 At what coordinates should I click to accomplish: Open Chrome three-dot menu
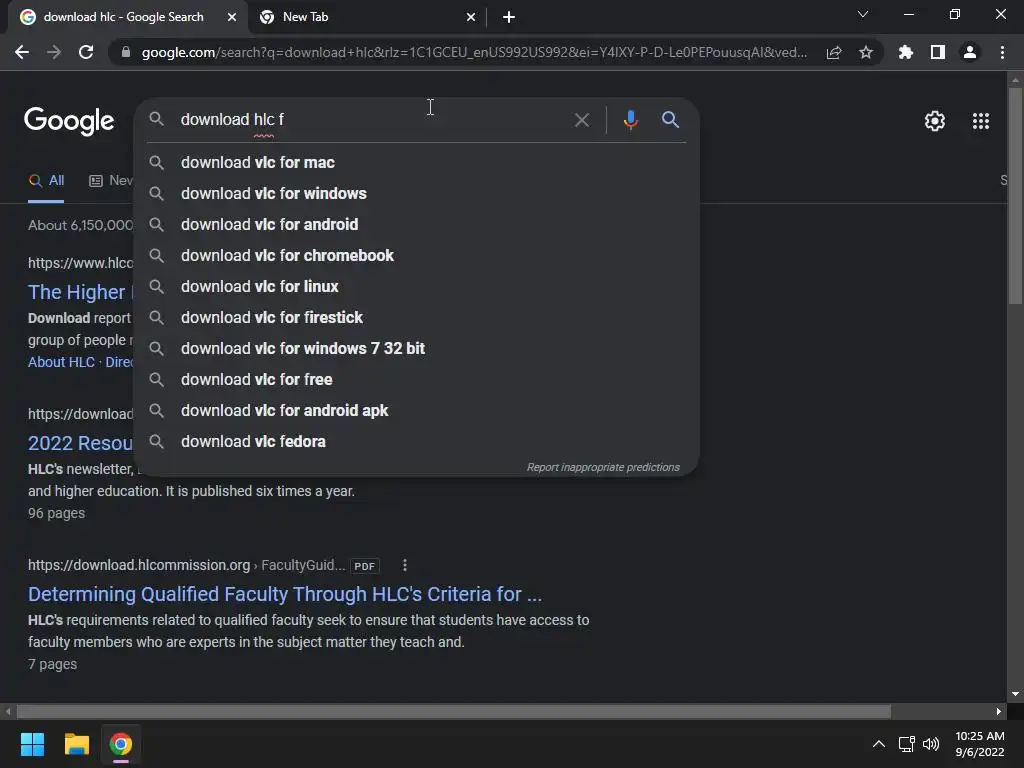click(x=1002, y=52)
